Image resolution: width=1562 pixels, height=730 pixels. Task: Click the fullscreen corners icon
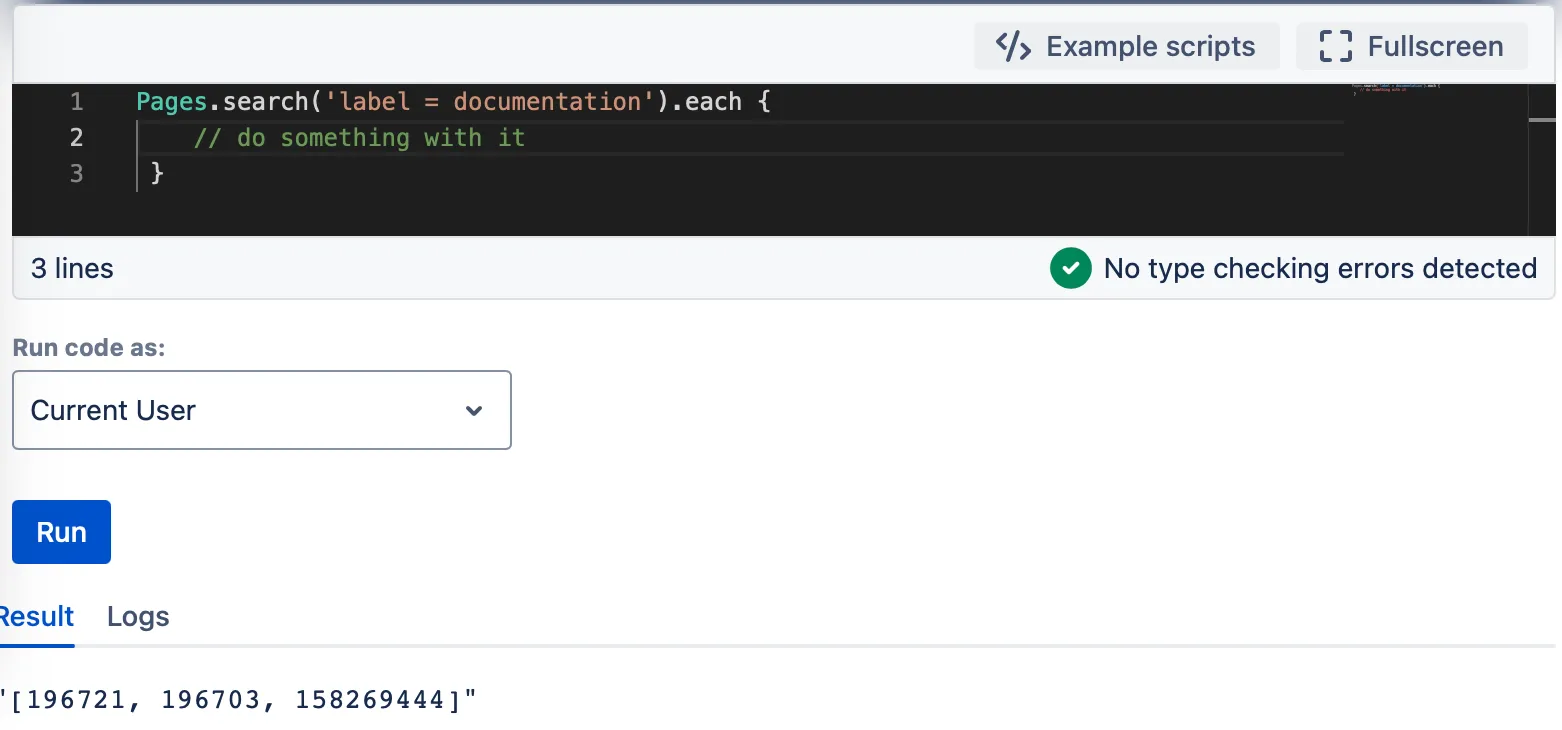[x=1336, y=46]
